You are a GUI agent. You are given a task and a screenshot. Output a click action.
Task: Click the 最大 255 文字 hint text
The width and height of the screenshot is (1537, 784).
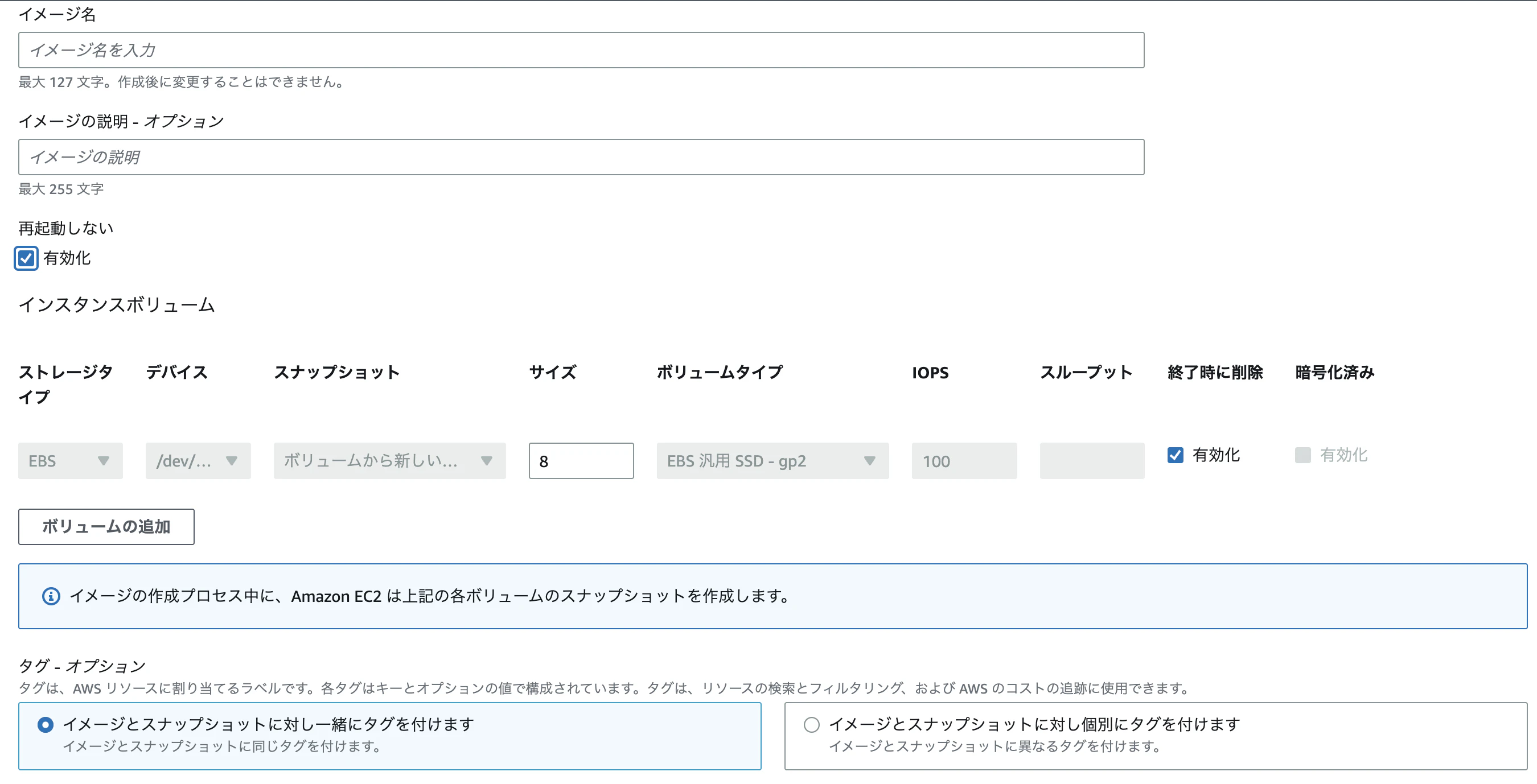[x=61, y=189]
